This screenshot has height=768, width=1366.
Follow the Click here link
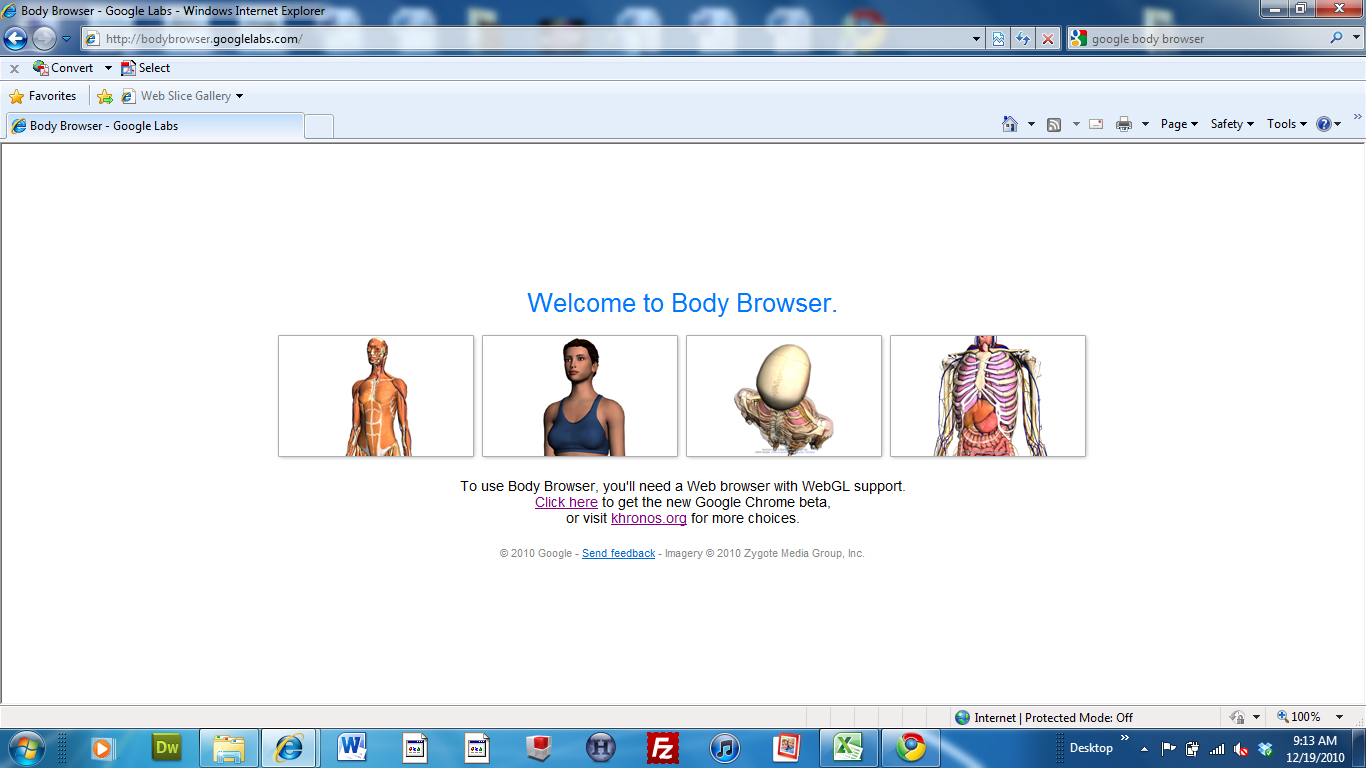point(566,502)
